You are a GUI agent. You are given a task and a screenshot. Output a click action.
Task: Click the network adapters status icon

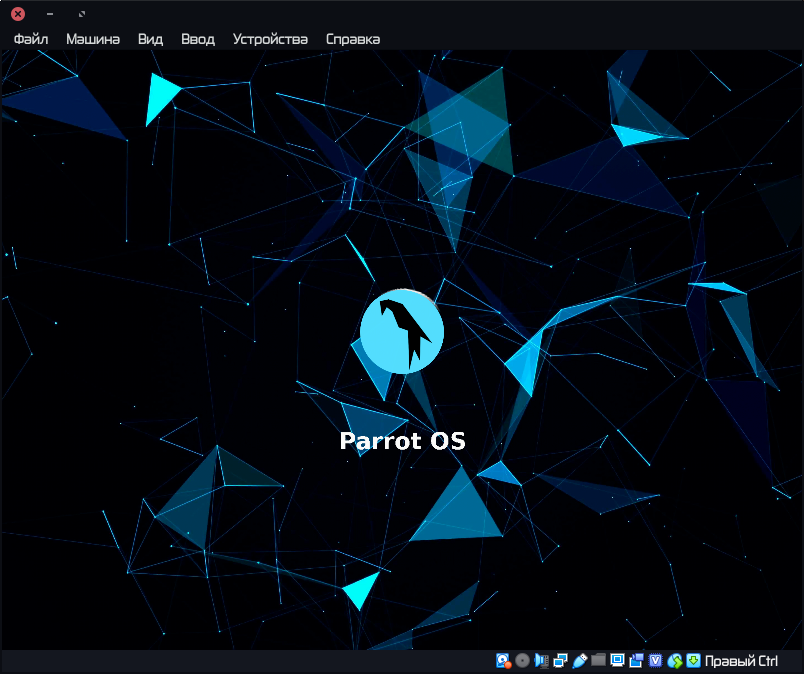pos(560,661)
